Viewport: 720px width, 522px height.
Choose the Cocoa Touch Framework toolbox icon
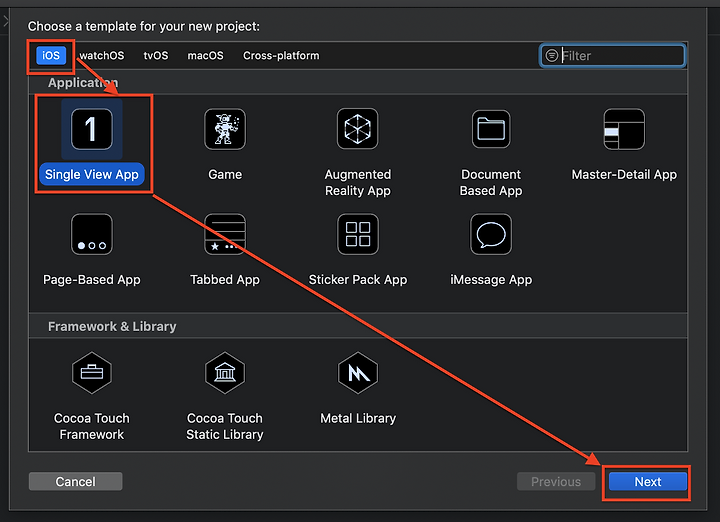pyautogui.click(x=92, y=373)
